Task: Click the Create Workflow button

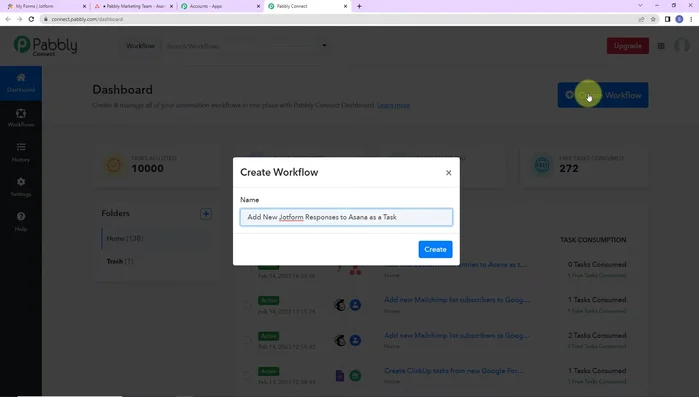Action: 603,95
